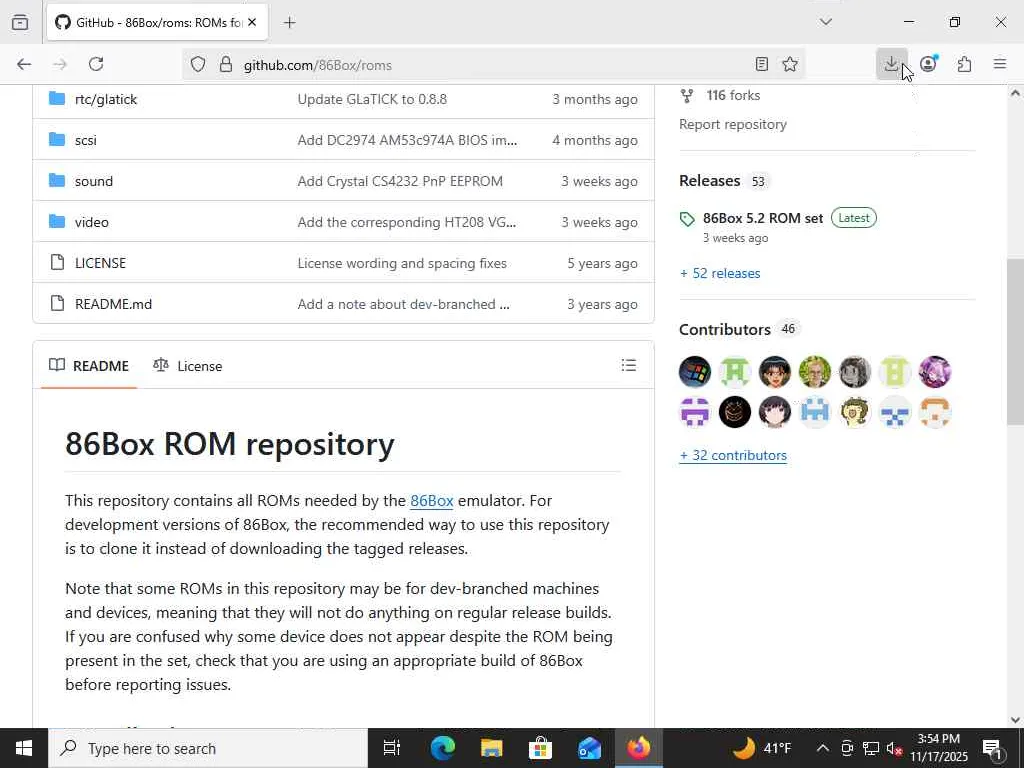The image size is (1024, 768).
Task: Open the extensions puzzle icon
Action: [964, 64]
